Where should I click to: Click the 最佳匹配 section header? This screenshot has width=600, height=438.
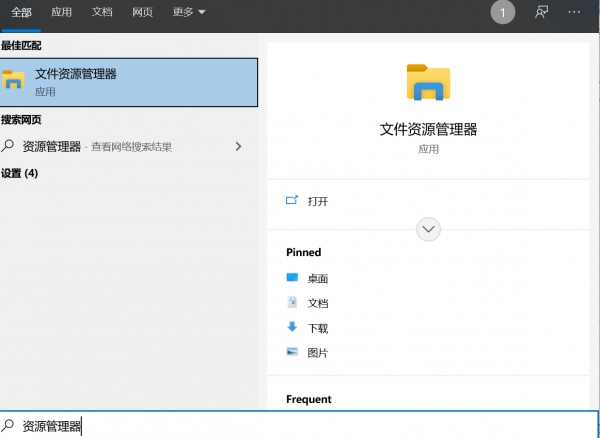click(21, 46)
